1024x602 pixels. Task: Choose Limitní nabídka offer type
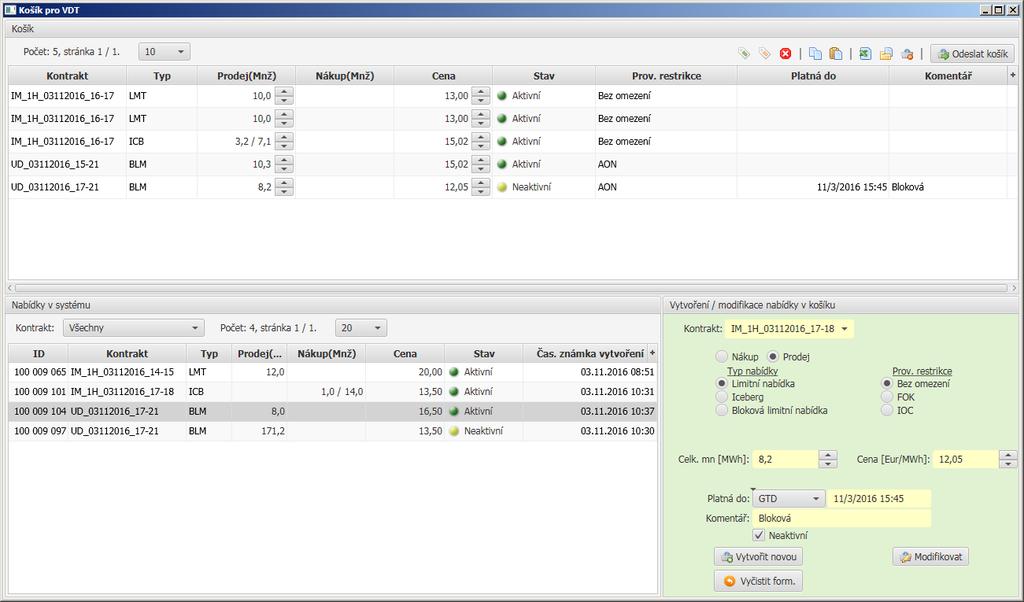pyautogui.click(x=721, y=383)
